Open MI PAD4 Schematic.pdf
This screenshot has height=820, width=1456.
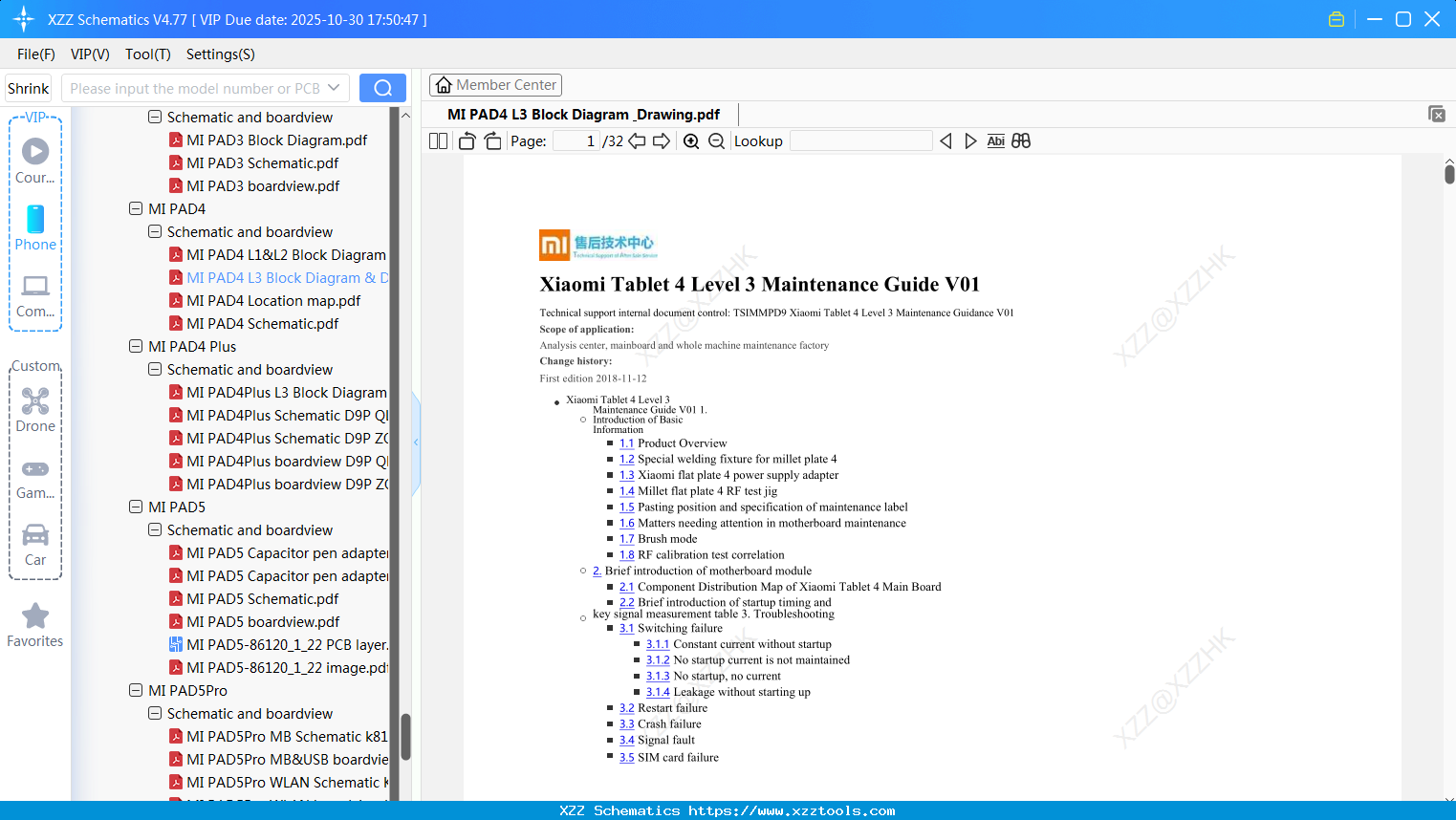tap(253, 323)
